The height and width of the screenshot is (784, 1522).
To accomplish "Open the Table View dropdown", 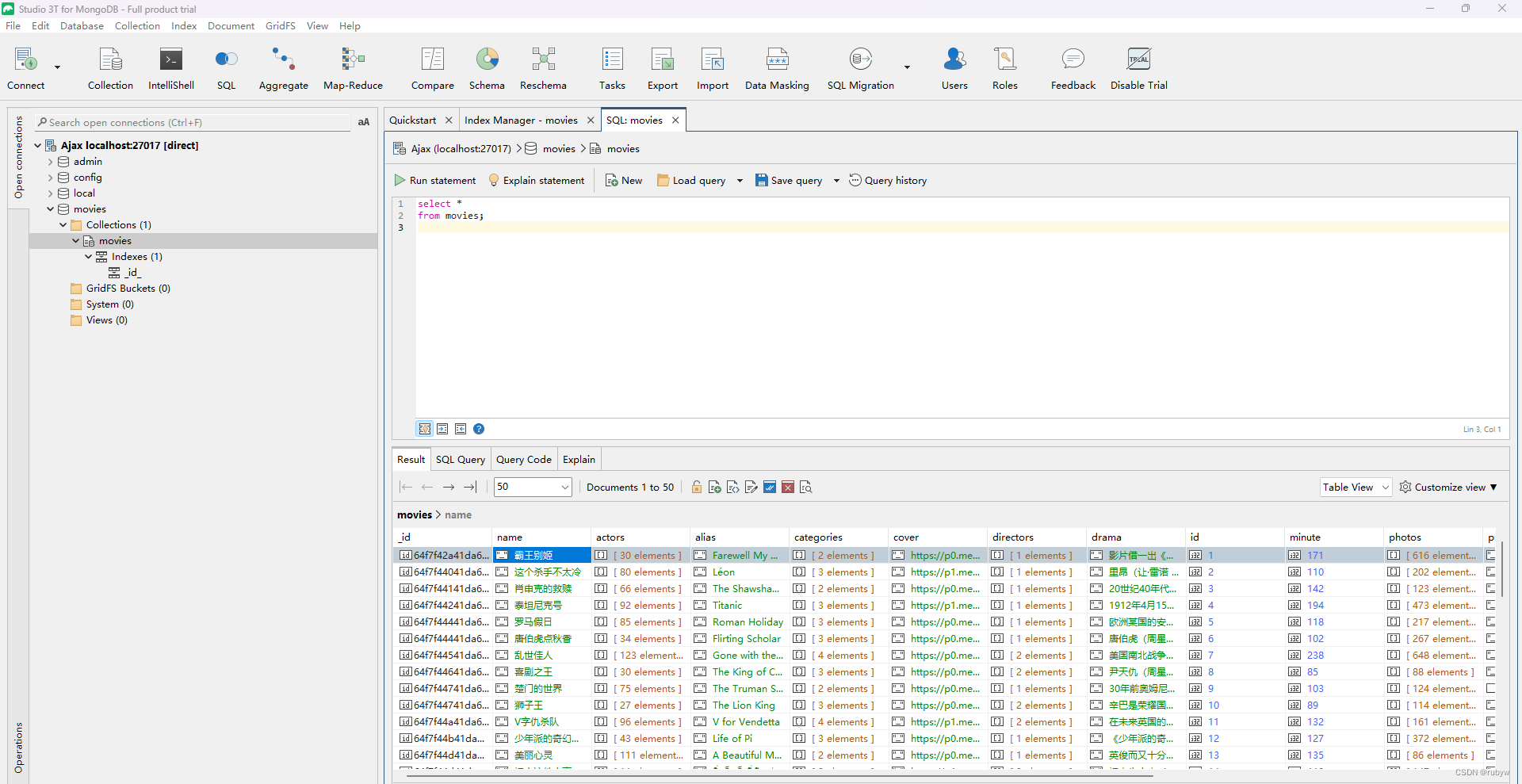I will 1356,487.
